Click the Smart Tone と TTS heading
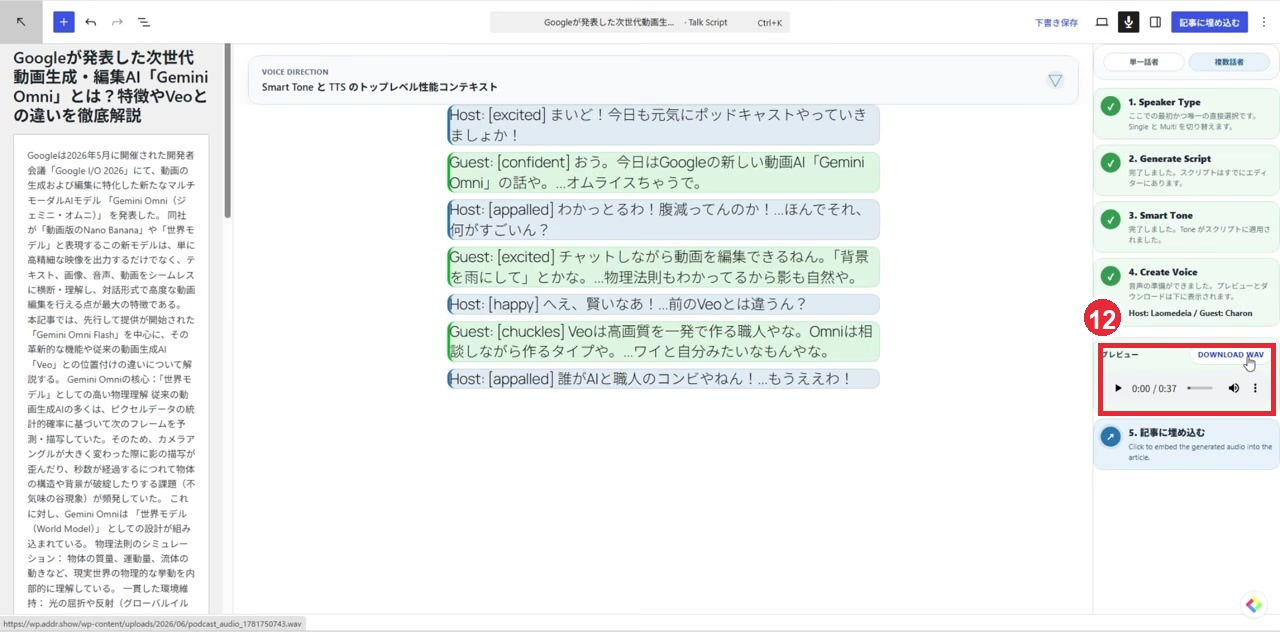Screen dimensions: 1280x632 click(x=380, y=87)
